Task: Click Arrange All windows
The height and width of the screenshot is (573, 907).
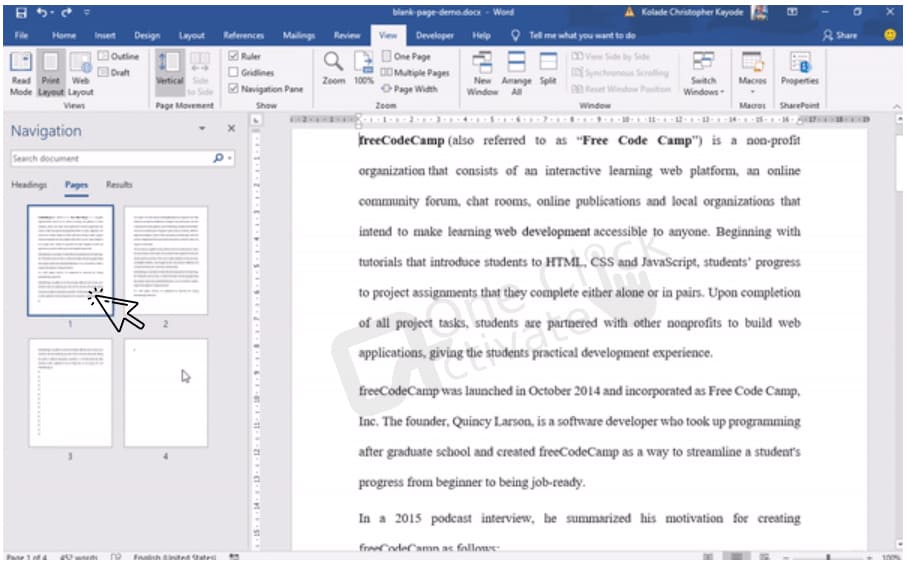Action: pos(517,73)
